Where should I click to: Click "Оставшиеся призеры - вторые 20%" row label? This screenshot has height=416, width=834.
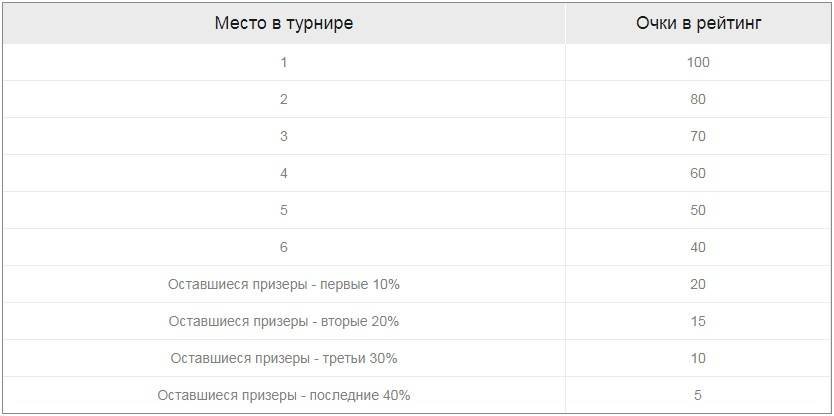284,321
